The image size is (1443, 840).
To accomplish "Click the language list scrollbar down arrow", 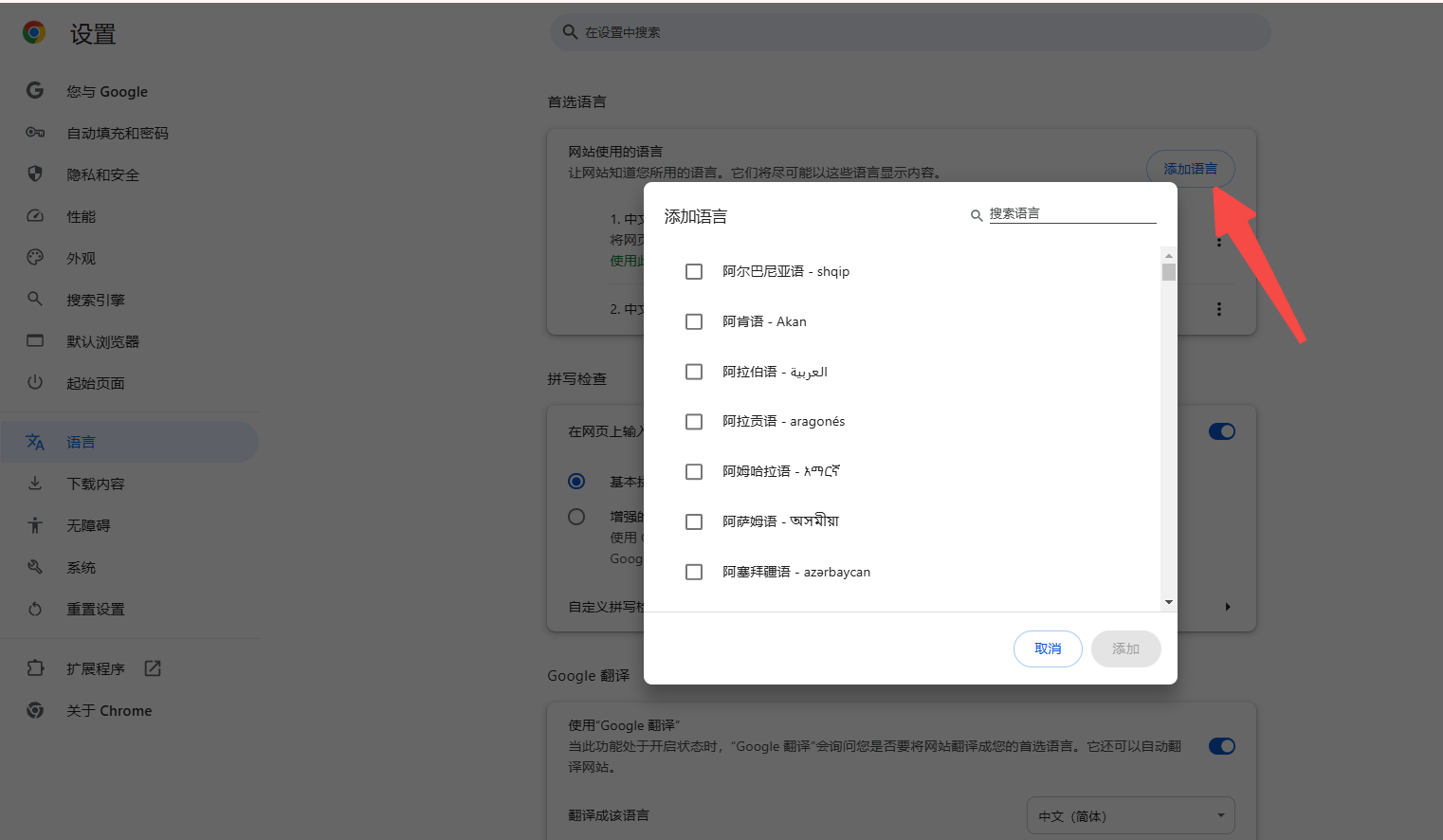I will click(x=1169, y=602).
